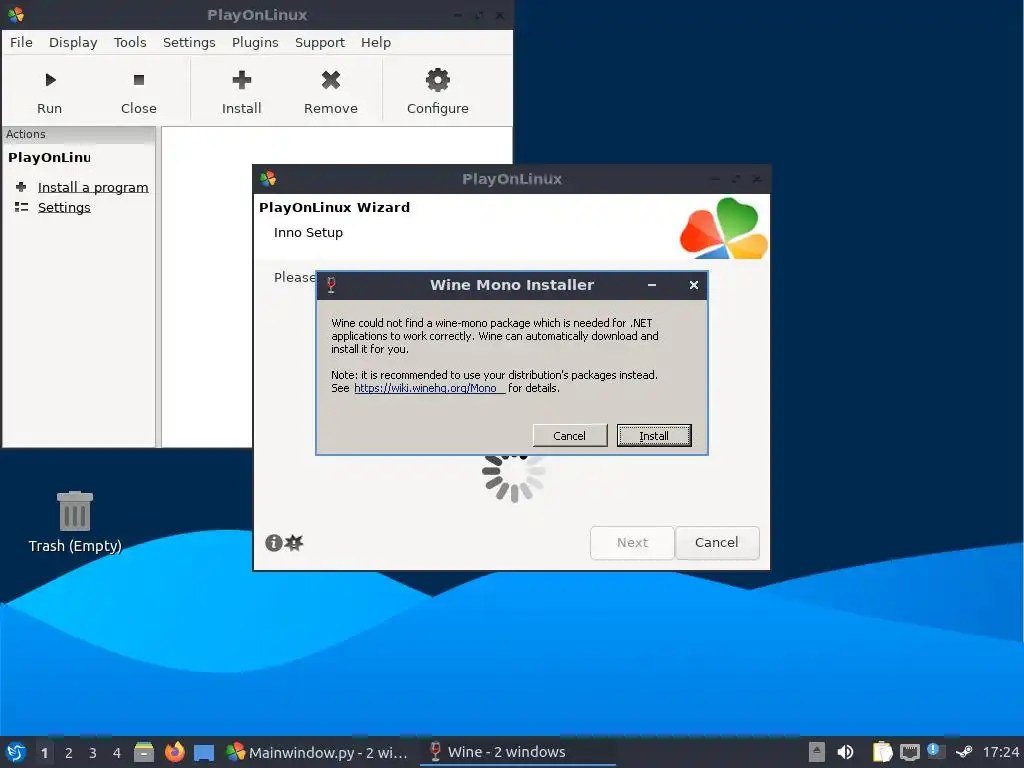Click the PlayOnLinux main window title icon
The width and height of the screenshot is (1024, 768).
(16, 14)
